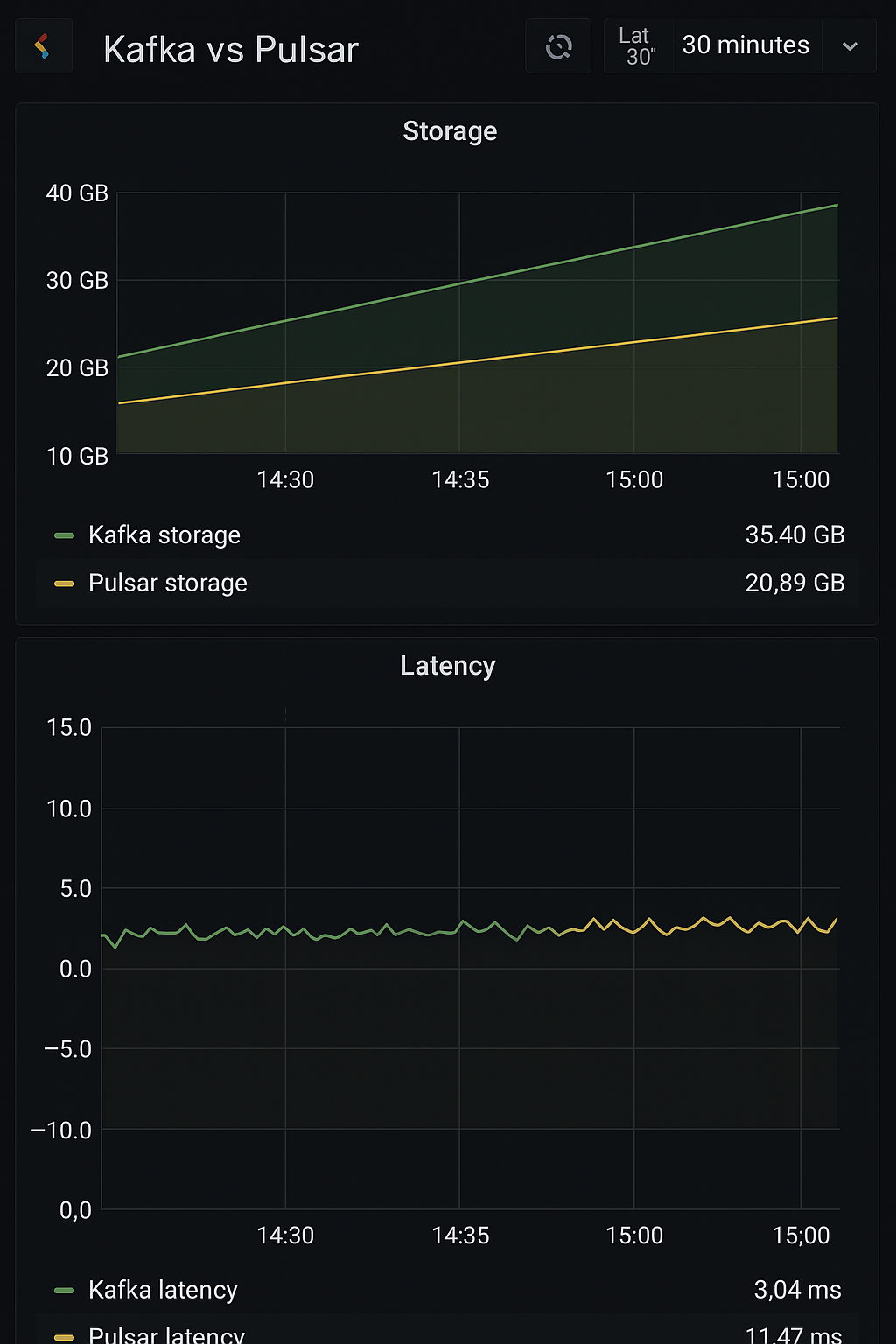This screenshot has width=896, height=1344.
Task: Toggle Kafka storage series in legend
Action: click(164, 535)
